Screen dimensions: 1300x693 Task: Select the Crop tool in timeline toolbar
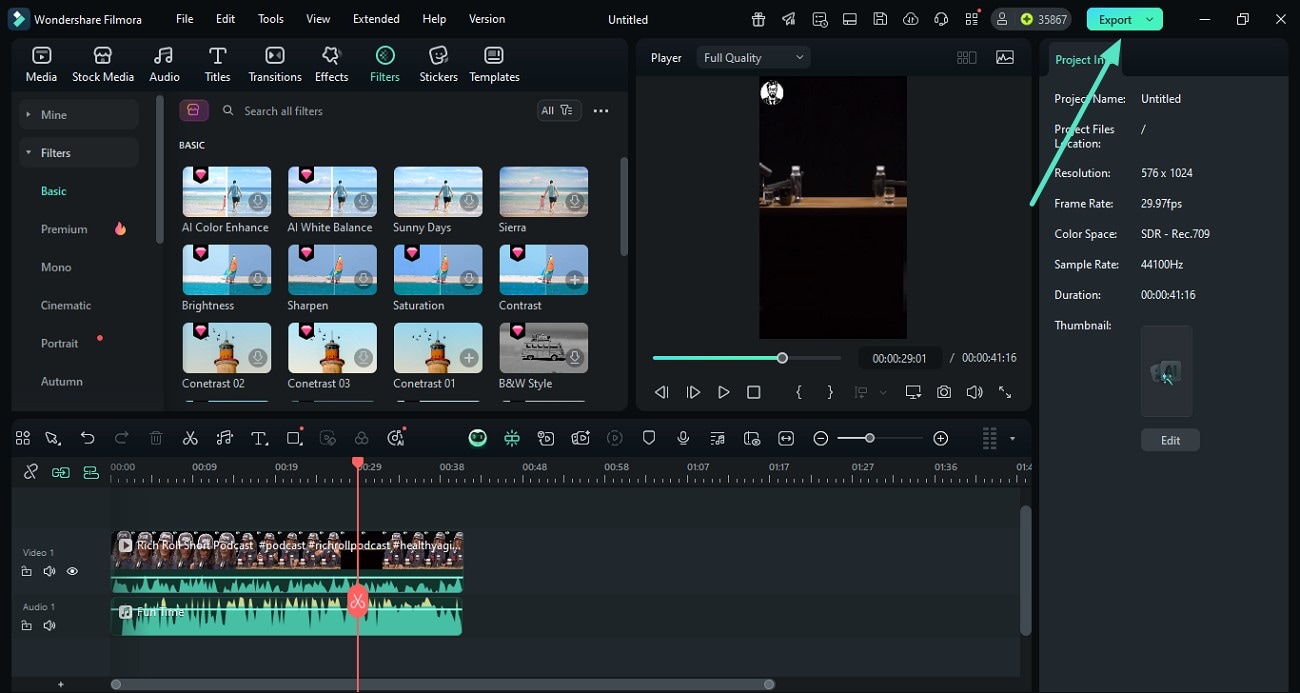click(294, 438)
